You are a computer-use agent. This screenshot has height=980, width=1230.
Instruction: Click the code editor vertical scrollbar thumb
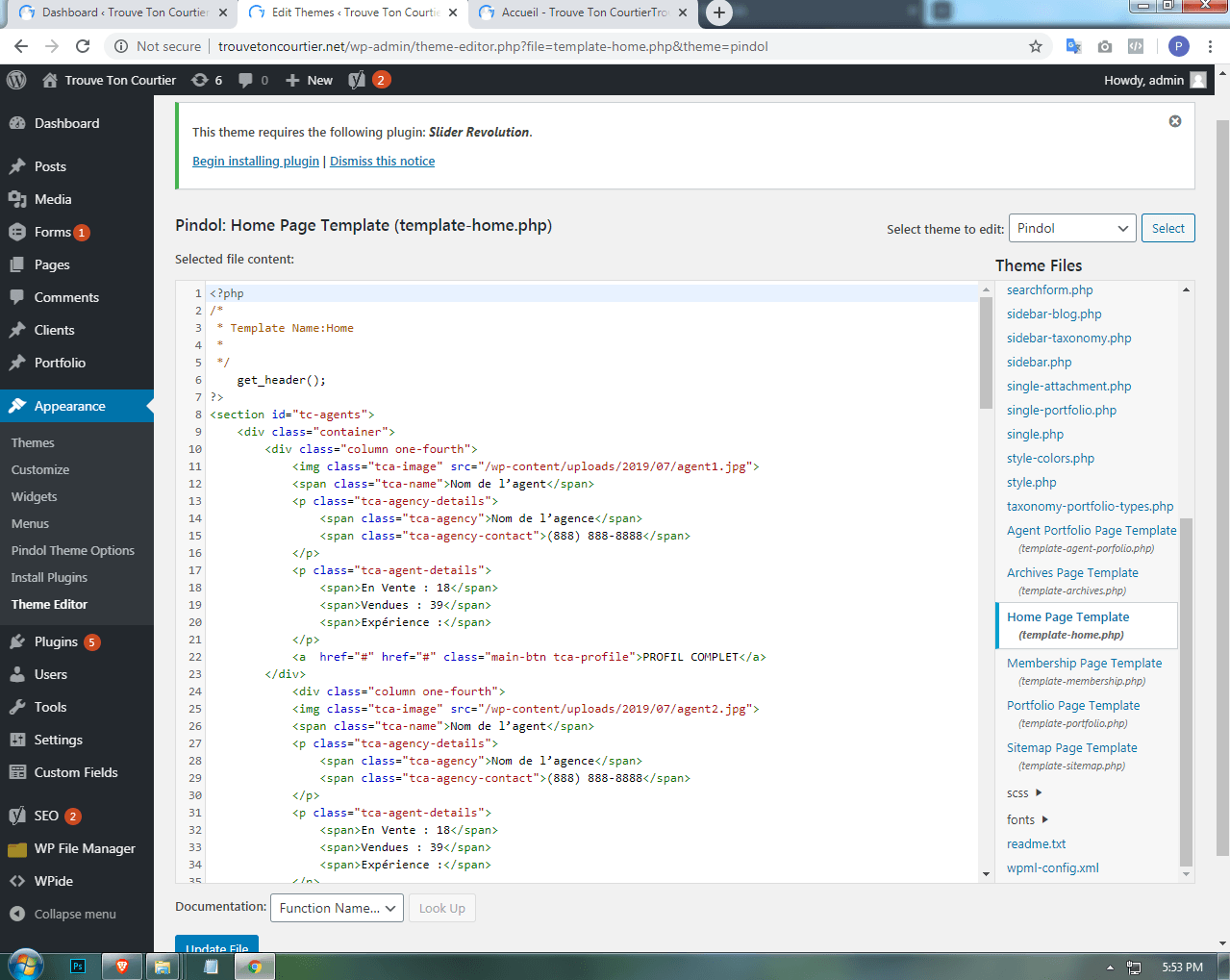tap(986, 353)
